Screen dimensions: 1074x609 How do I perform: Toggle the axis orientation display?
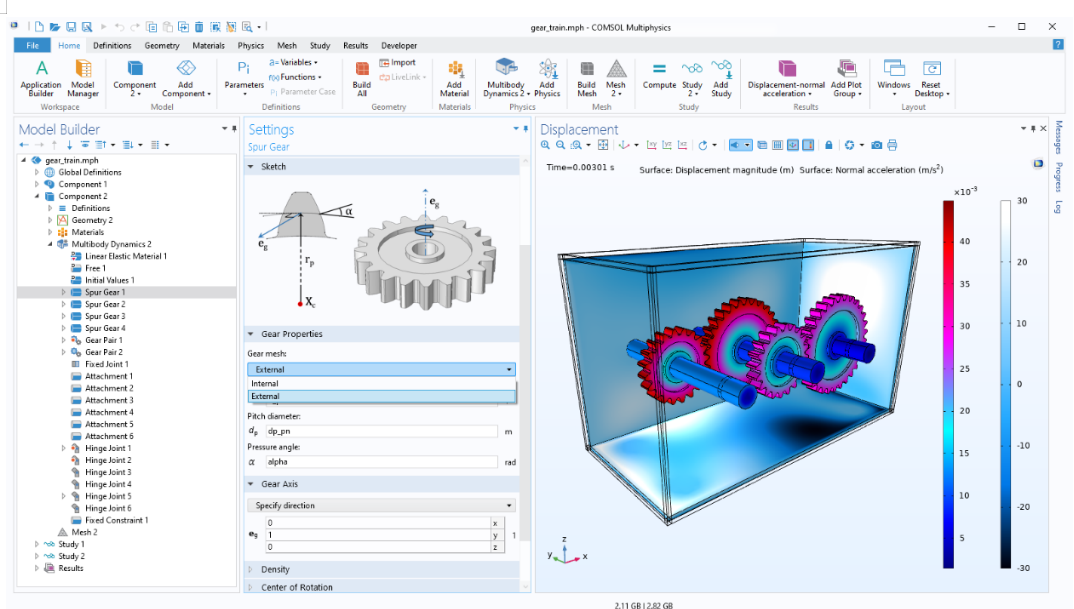click(x=792, y=145)
